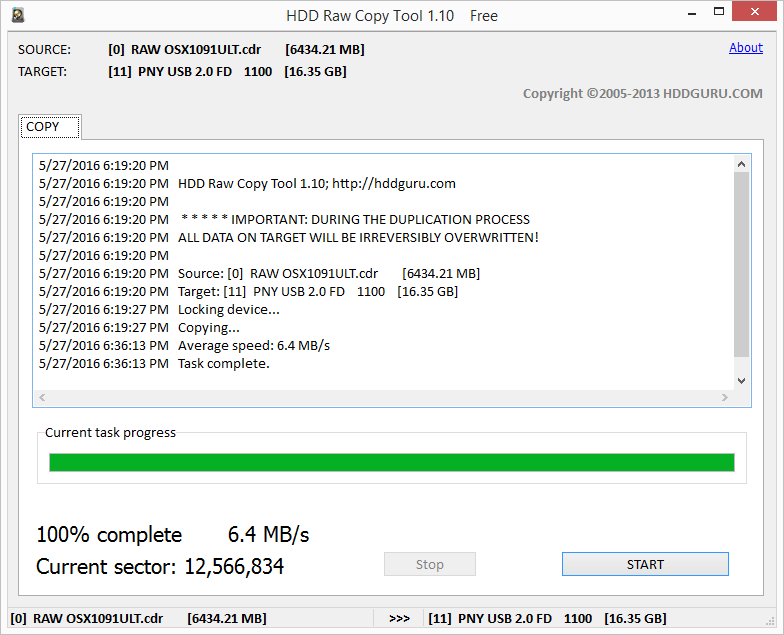The width and height of the screenshot is (784, 635).
Task: Close the HDD Raw Copy Tool window
Action: 754,12
